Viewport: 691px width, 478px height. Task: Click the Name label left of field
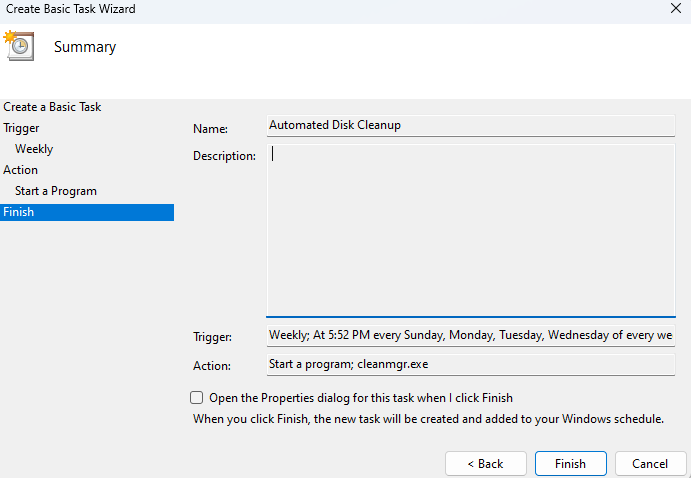(x=210, y=129)
